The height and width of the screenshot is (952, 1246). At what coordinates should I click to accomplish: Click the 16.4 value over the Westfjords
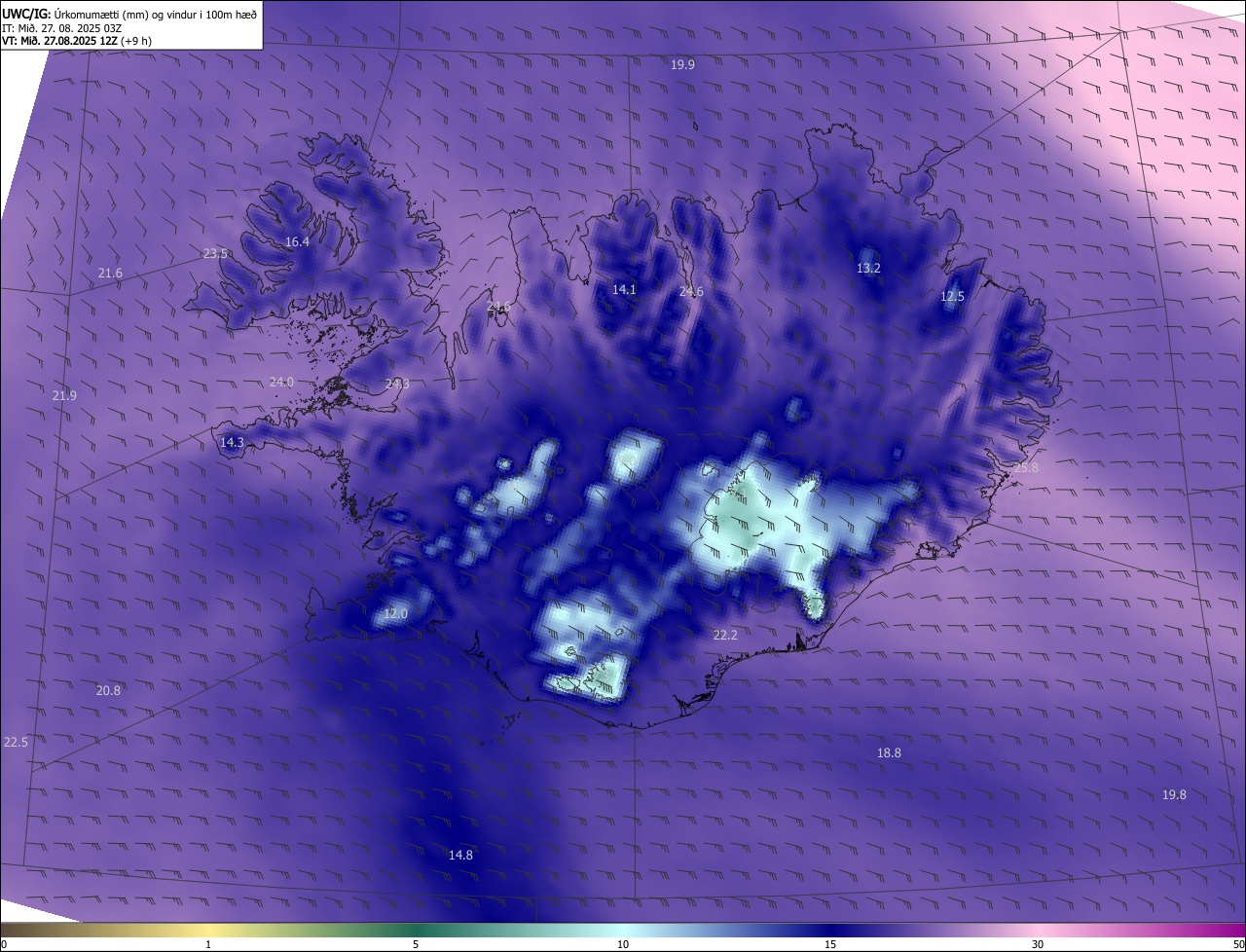tap(297, 242)
